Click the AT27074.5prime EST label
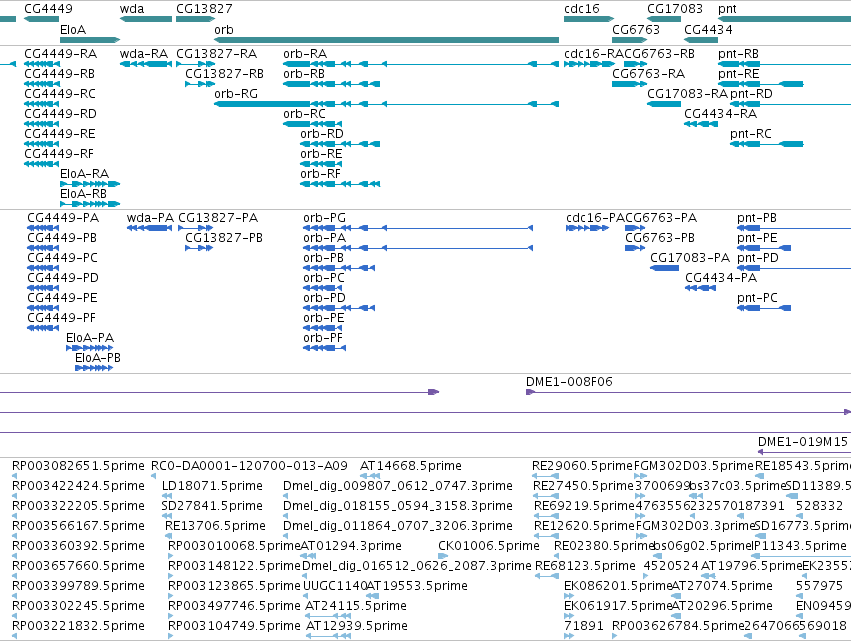Screen dimensions: 851x641 point(722,586)
